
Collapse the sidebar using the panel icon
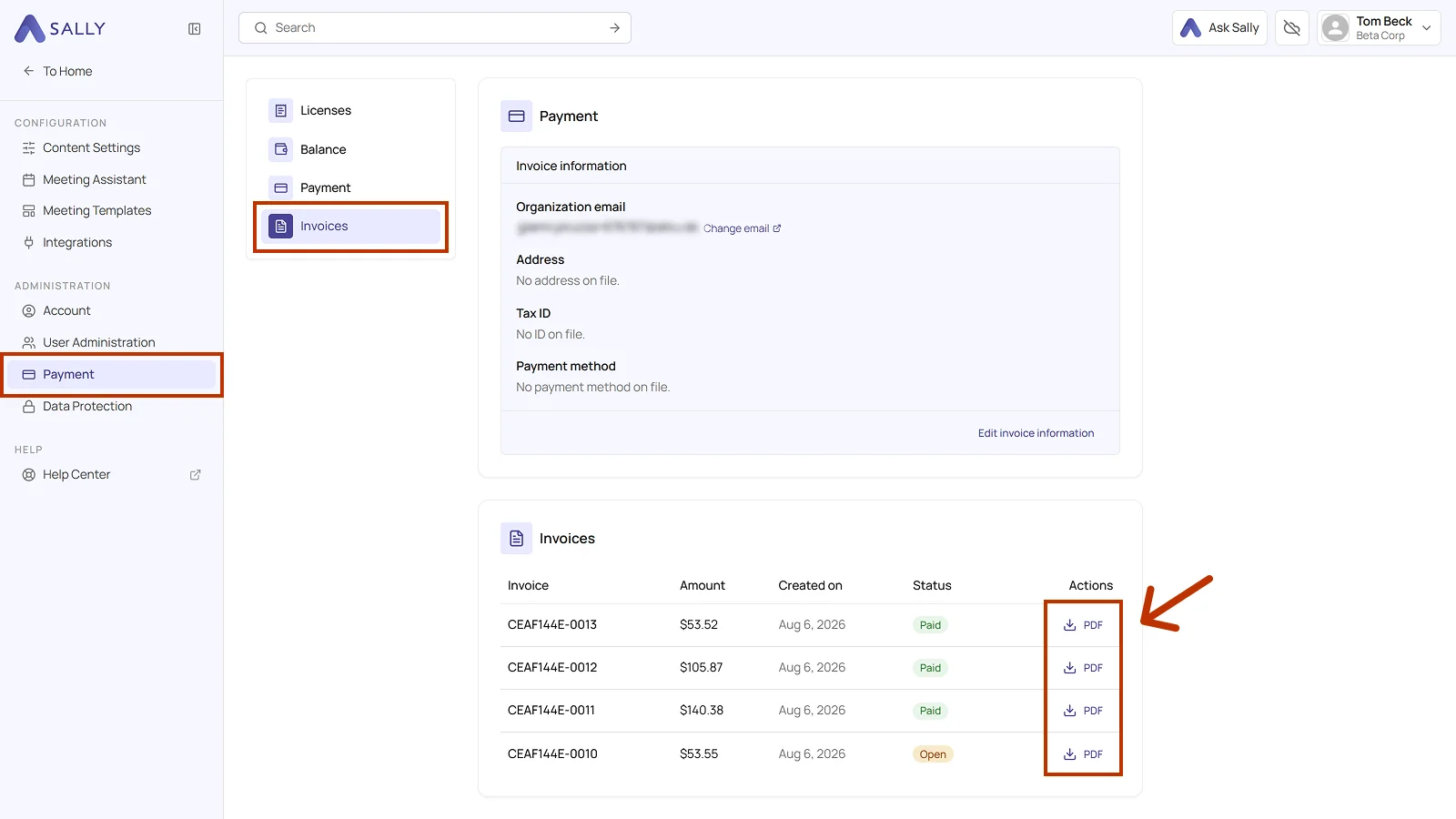tap(194, 29)
